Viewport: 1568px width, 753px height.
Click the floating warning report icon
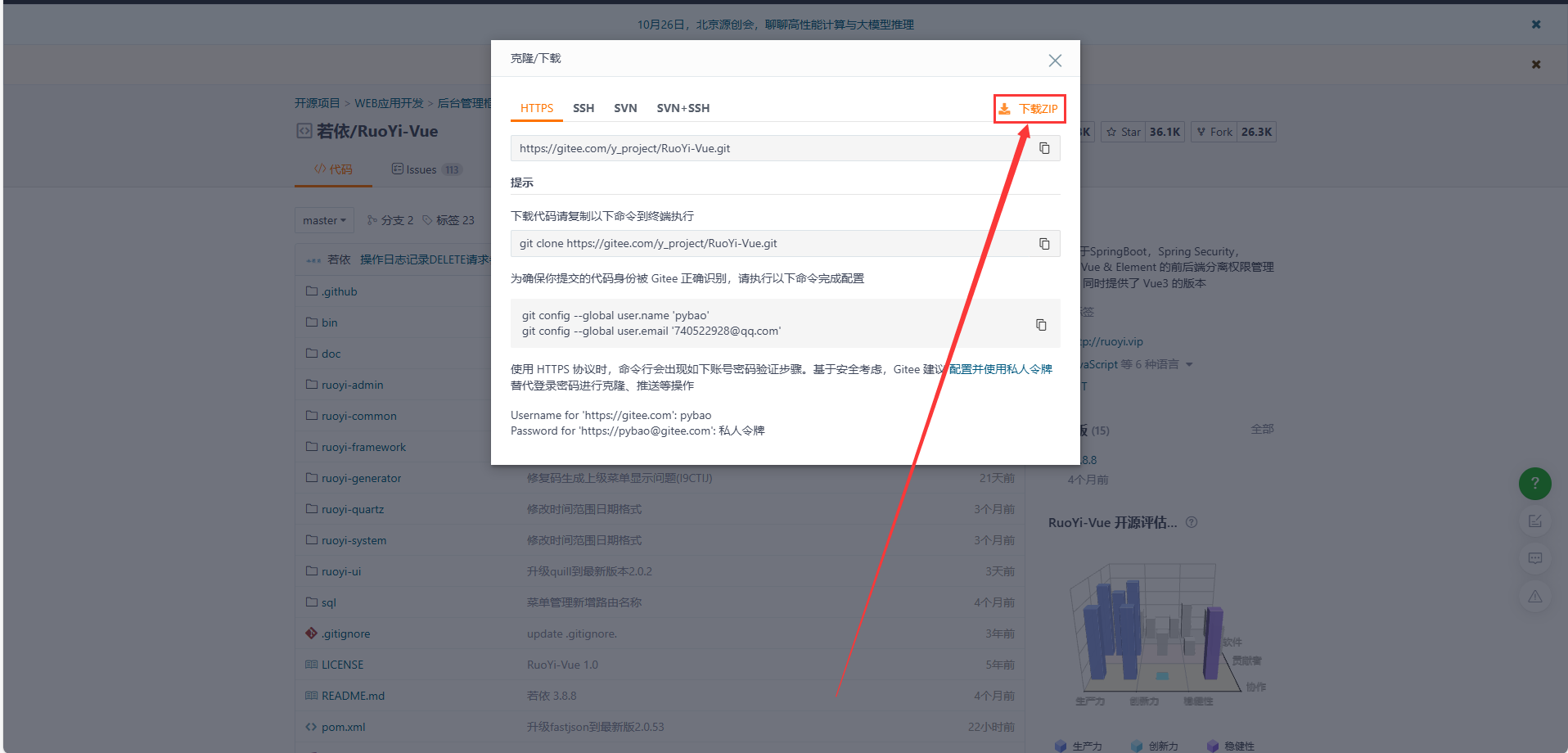coord(1534,596)
